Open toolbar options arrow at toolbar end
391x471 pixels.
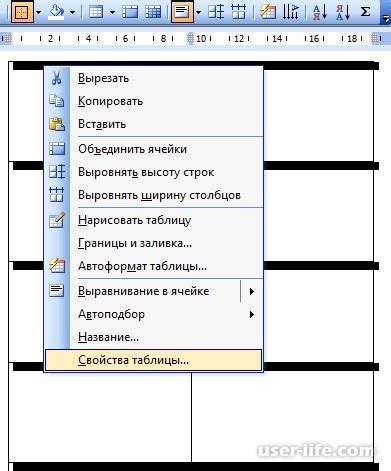[x=386, y=18]
